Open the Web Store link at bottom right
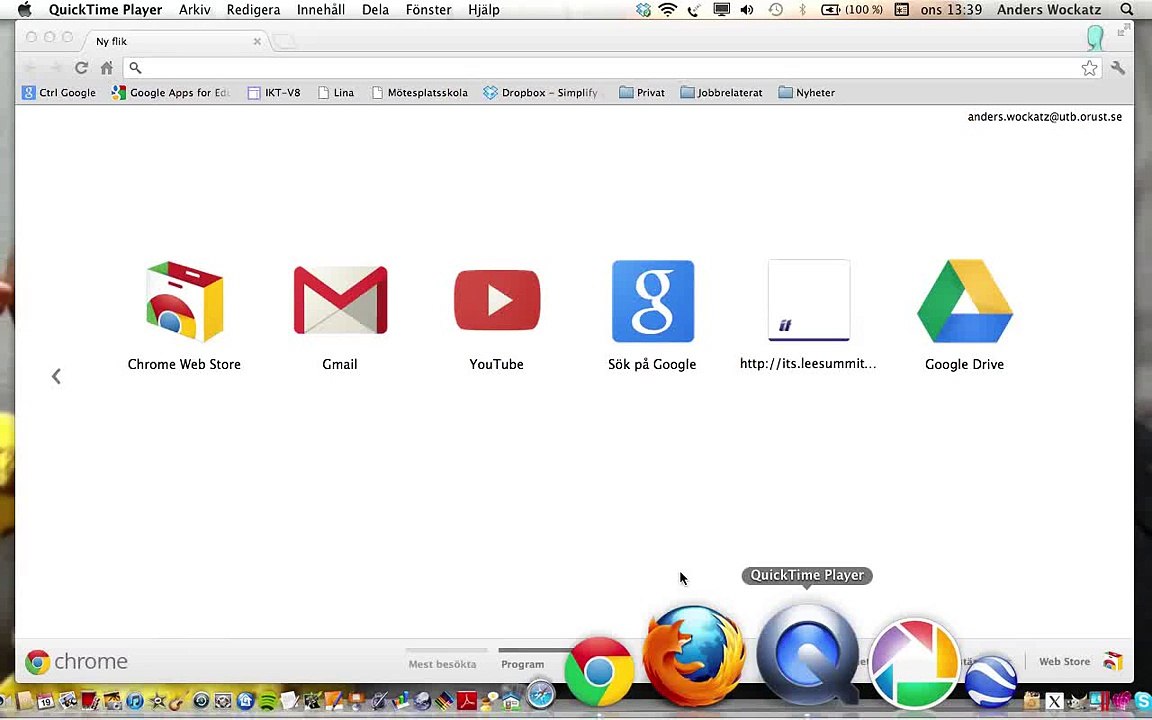The width and height of the screenshot is (1152, 720). 1081,661
